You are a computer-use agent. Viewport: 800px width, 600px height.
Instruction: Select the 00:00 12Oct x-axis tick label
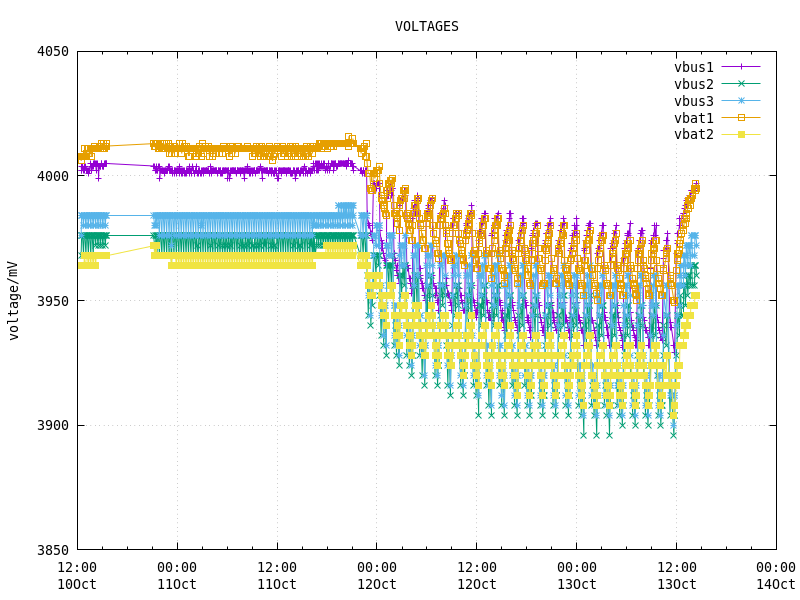tap(376, 576)
